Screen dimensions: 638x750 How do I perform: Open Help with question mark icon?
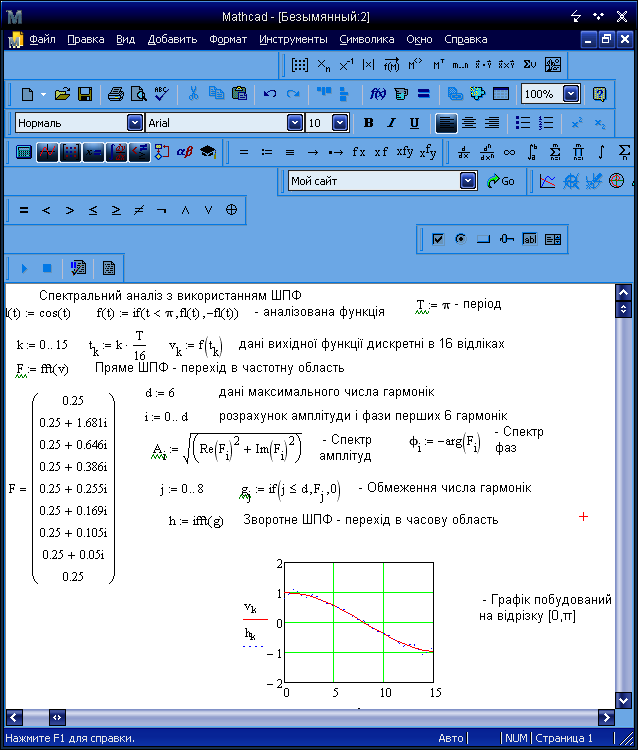[x=599, y=94]
